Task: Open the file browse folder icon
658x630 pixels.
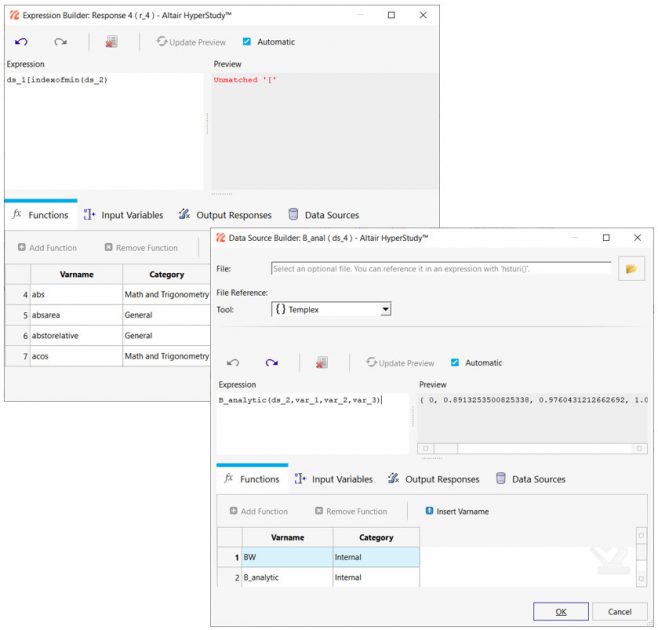Action: [x=631, y=269]
